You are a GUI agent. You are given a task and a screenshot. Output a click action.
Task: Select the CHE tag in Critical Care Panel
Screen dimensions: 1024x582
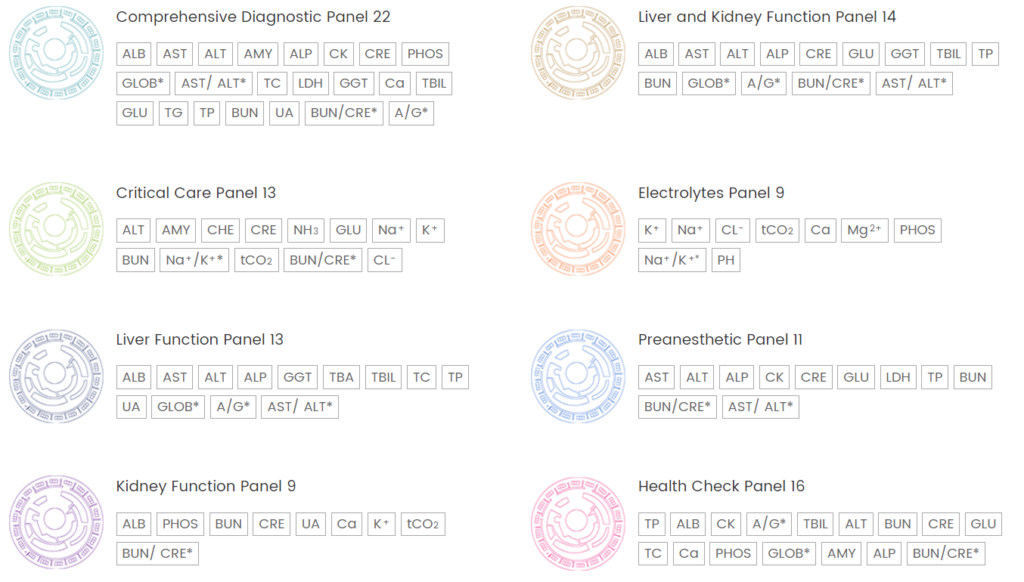coord(221,230)
